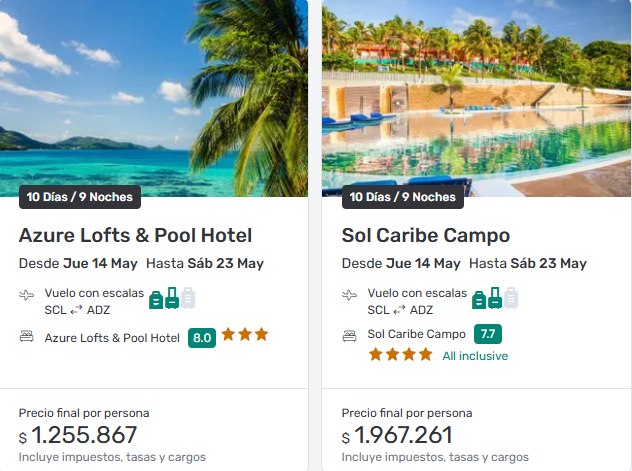The height and width of the screenshot is (471, 632).
Task: Click the three stars on Azure Lofts
Action: coord(245,335)
